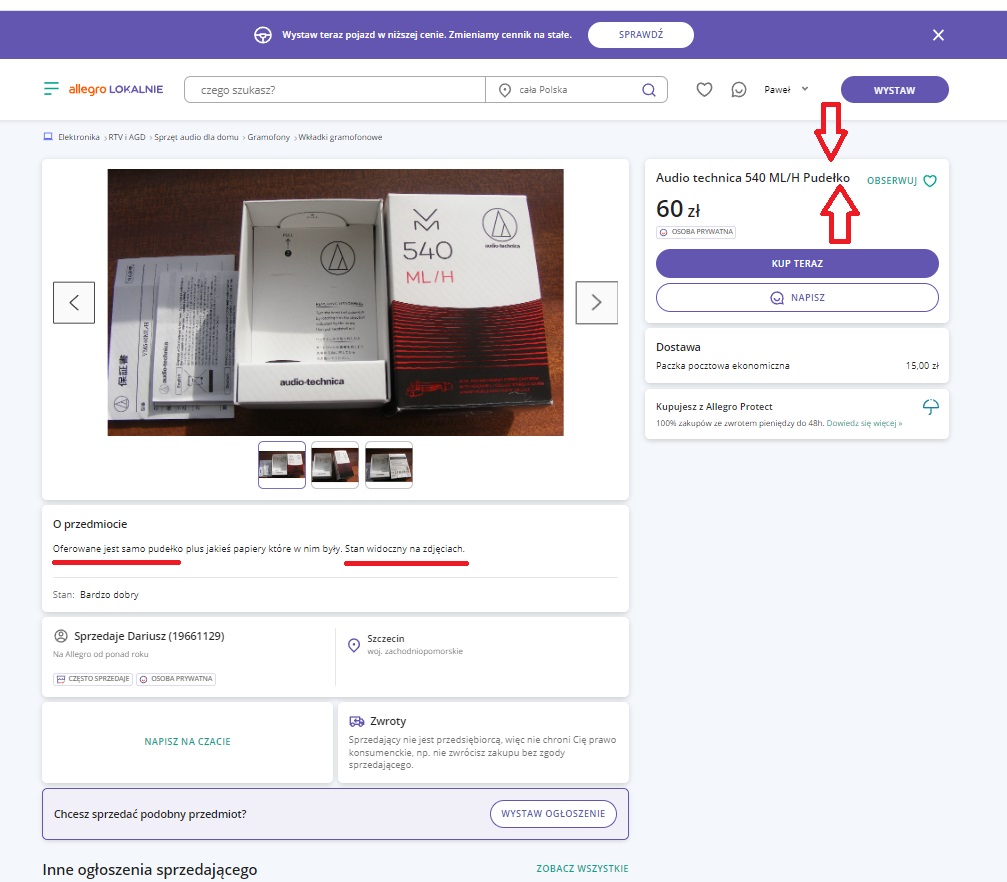This screenshot has height=882, width=1007.
Task: Select the second photo thumbnail
Action: (335, 465)
